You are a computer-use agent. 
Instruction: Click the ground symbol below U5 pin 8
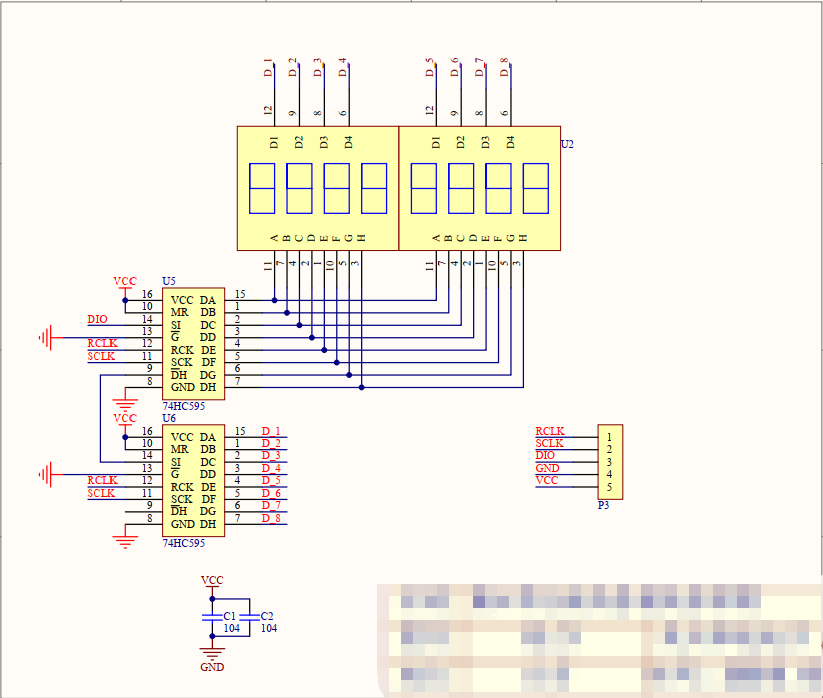pyautogui.click(x=124, y=401)
